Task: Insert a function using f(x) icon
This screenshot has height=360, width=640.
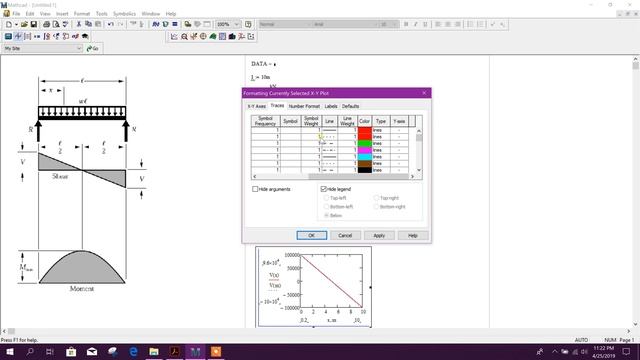Action: pos(156,24)
